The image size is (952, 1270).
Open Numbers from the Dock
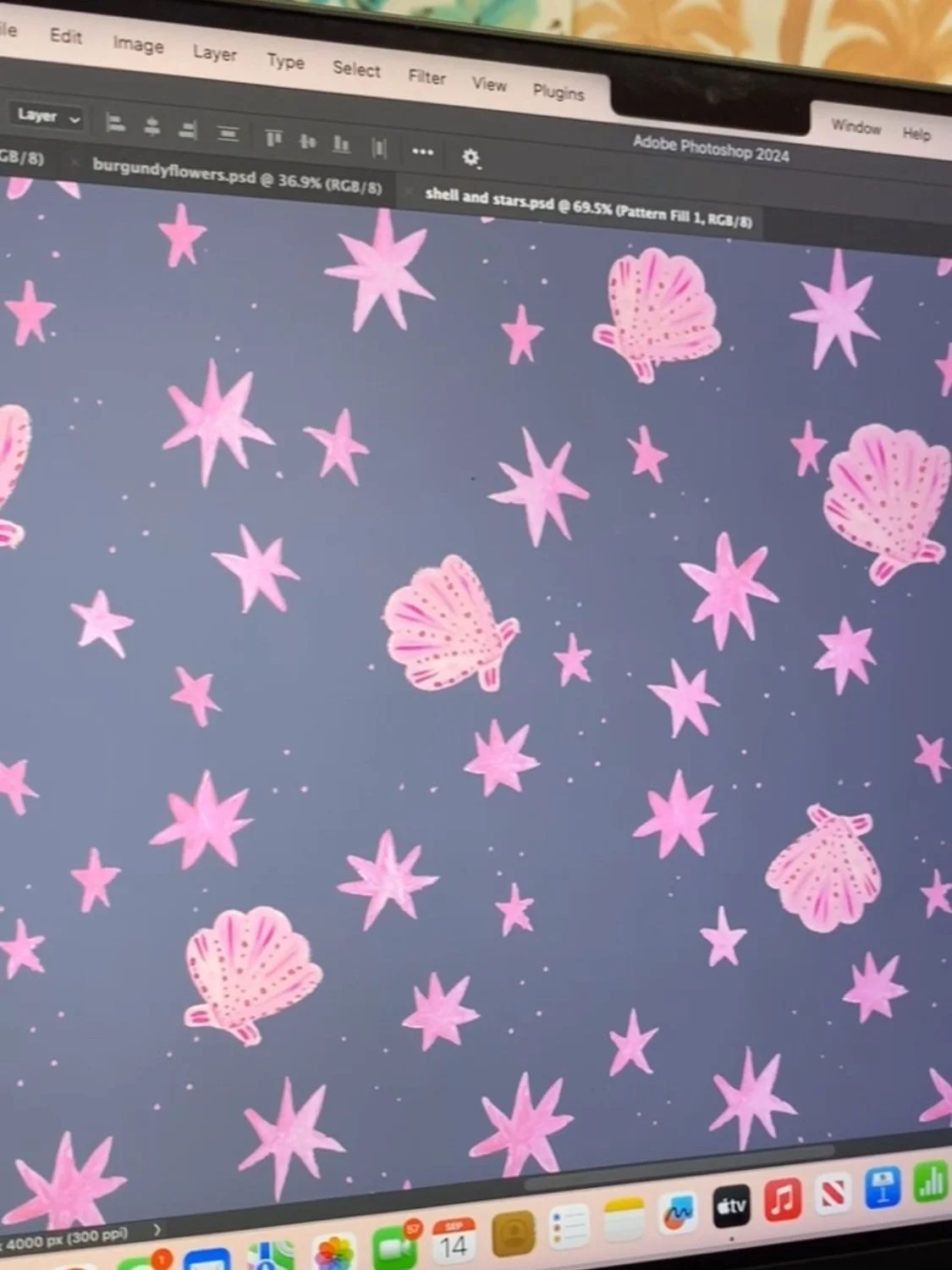click(x=931, y=1181)
